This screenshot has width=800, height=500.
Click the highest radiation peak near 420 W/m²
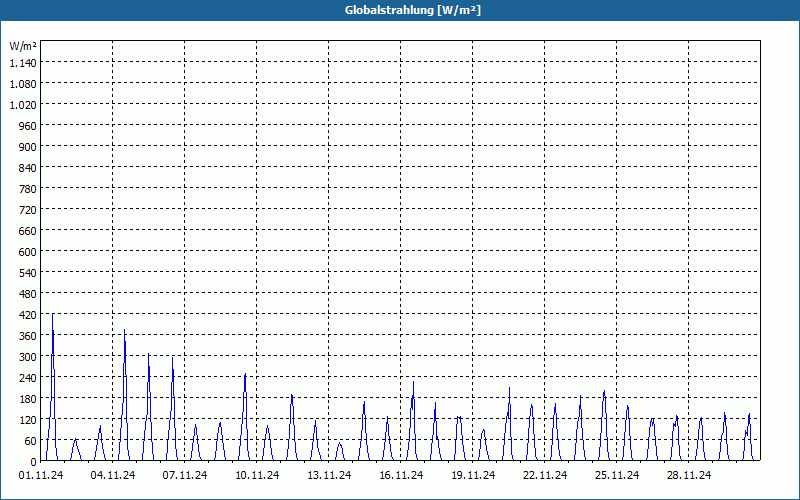(53, 315)
